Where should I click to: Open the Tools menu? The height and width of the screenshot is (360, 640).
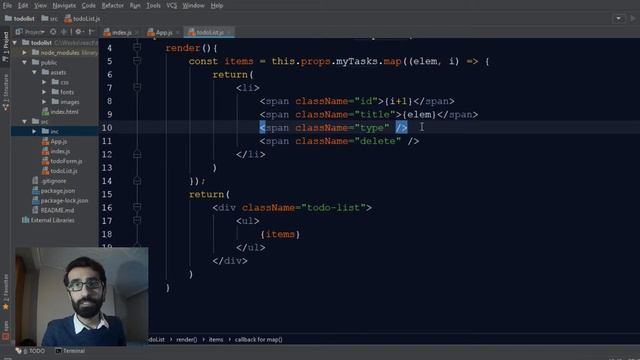tap(153, 6)
